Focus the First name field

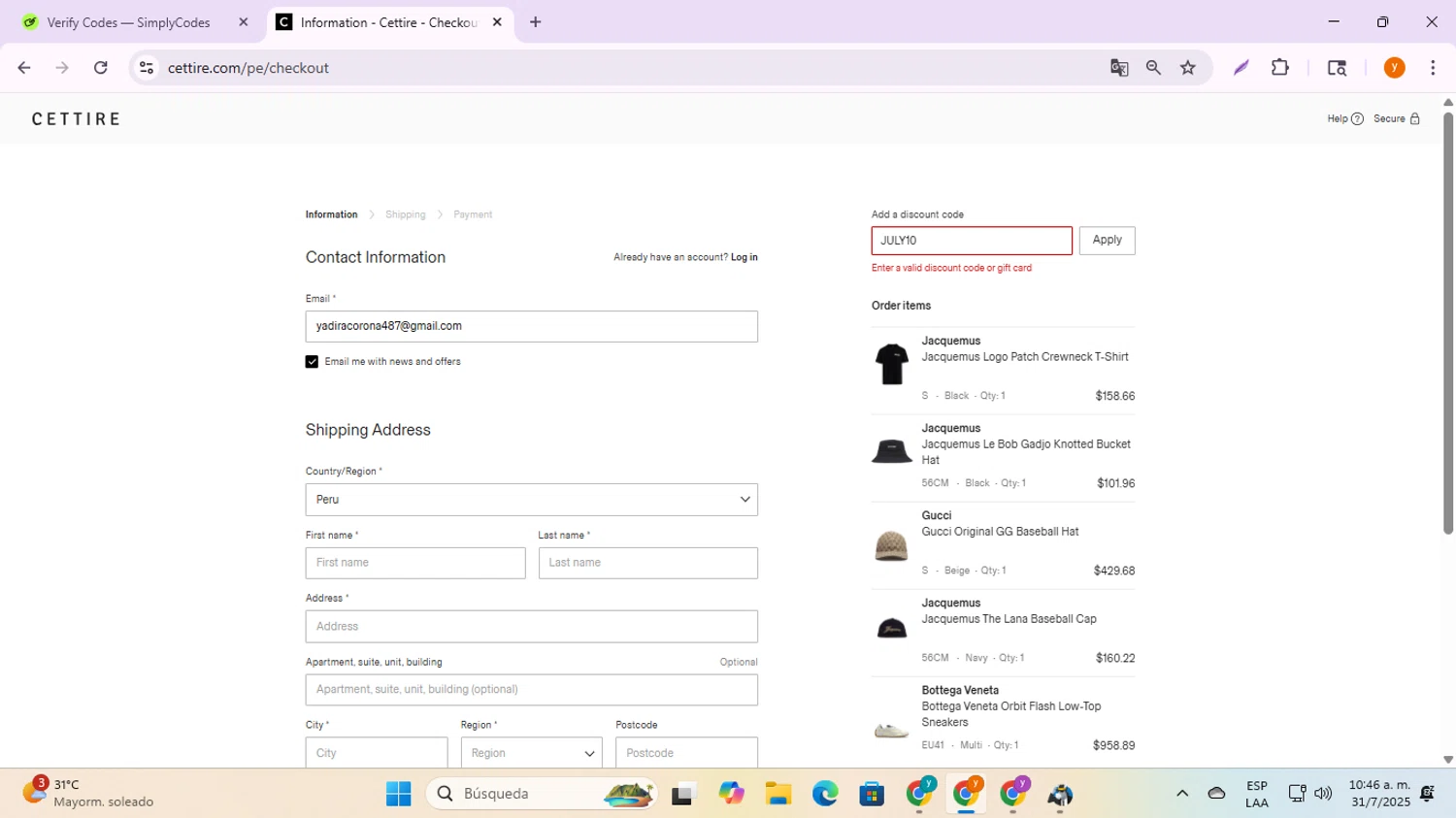415,563
